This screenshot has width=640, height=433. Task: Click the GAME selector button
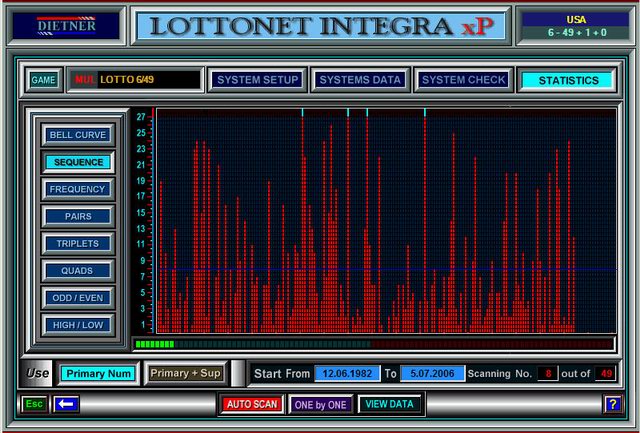click(x=43, y=80)
